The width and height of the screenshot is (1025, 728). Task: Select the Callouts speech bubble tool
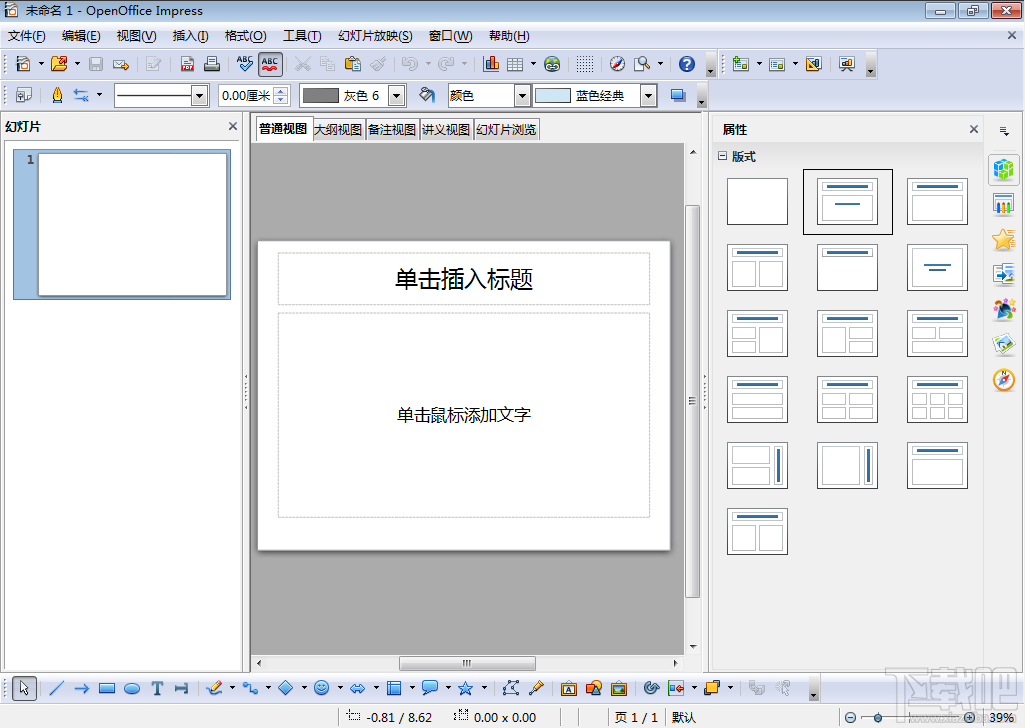point(429,688)
